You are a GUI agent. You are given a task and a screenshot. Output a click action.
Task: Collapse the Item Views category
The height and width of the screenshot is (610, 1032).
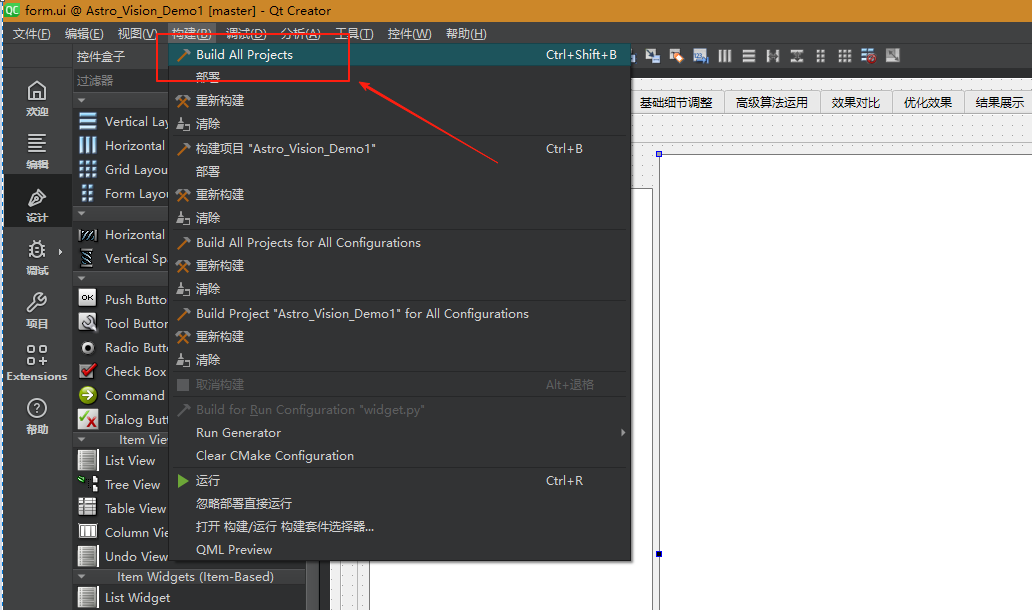coord(82,440)
